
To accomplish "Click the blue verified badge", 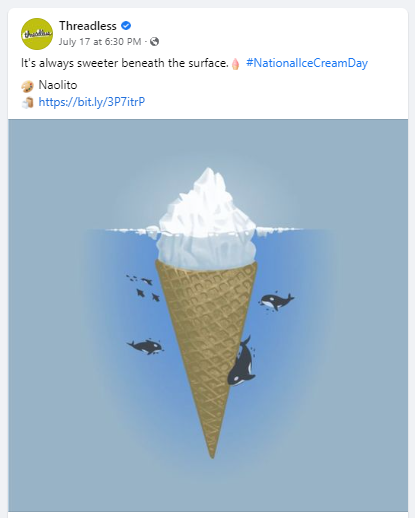I will pyautogui.click(x=126, y=25).
